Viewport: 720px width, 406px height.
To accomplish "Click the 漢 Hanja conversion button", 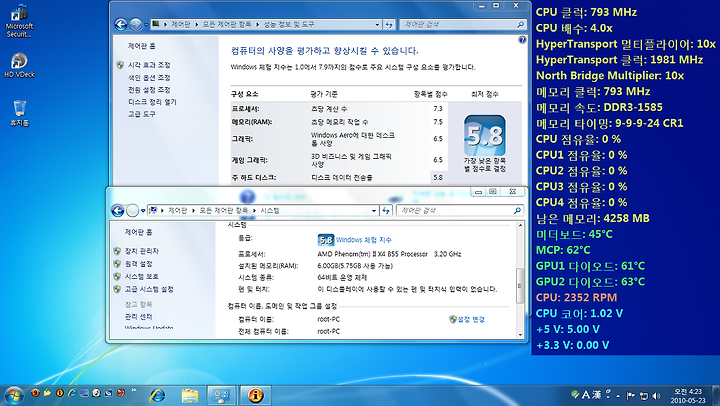I will [596, 395].
